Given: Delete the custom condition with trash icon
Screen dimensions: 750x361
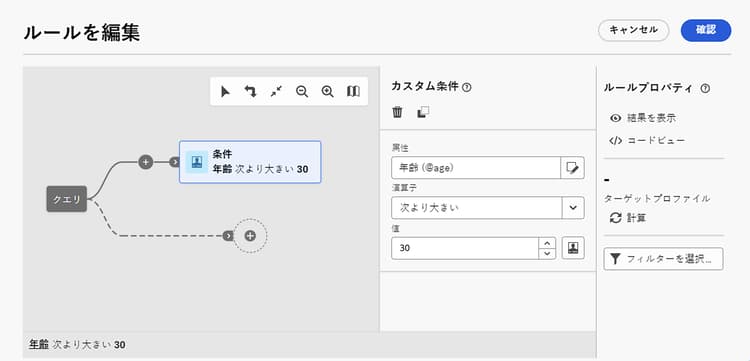Looking at the screenshot, I should click(397, 112).
